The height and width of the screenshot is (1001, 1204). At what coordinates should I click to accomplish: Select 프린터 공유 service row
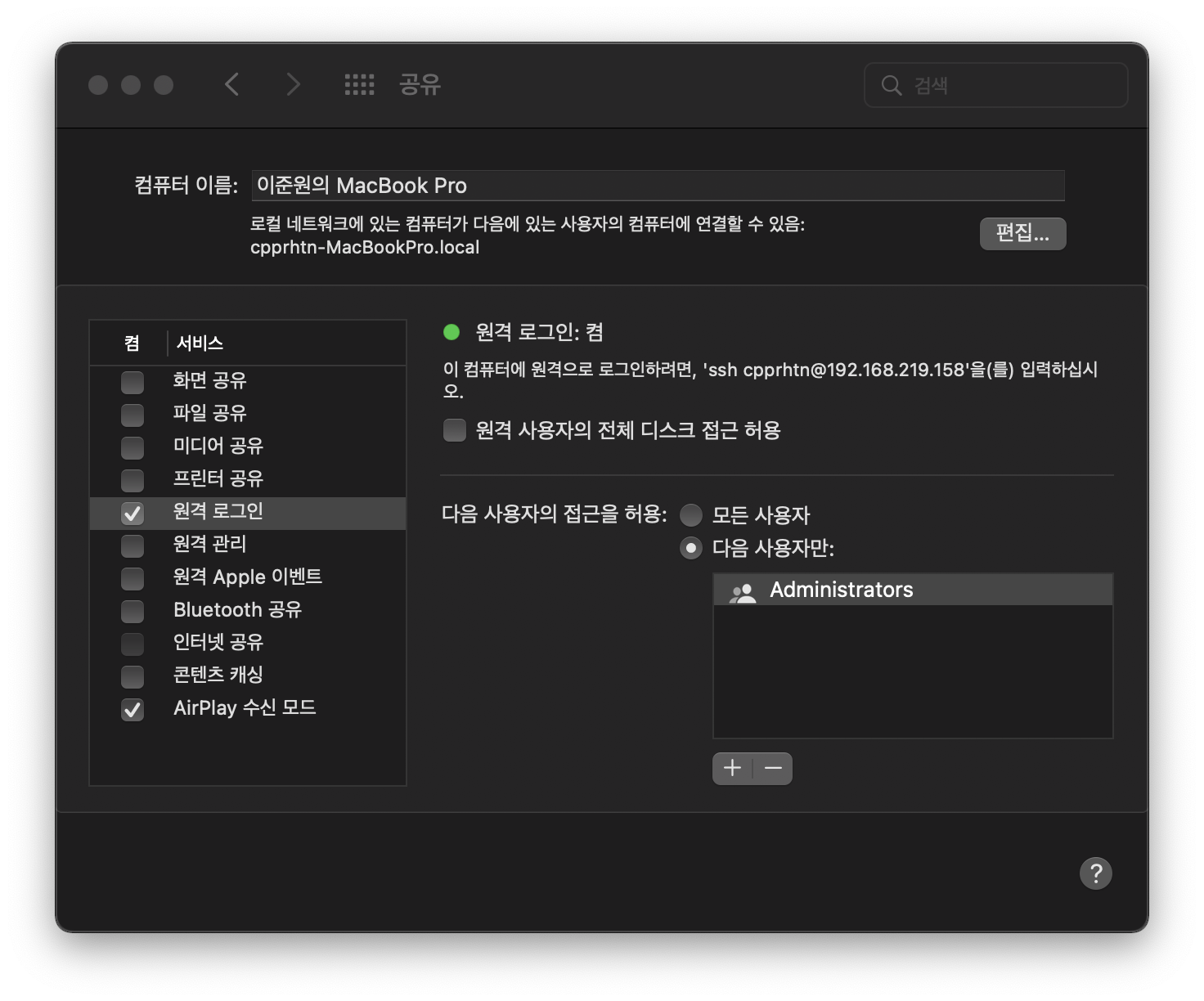pos(248,479)
